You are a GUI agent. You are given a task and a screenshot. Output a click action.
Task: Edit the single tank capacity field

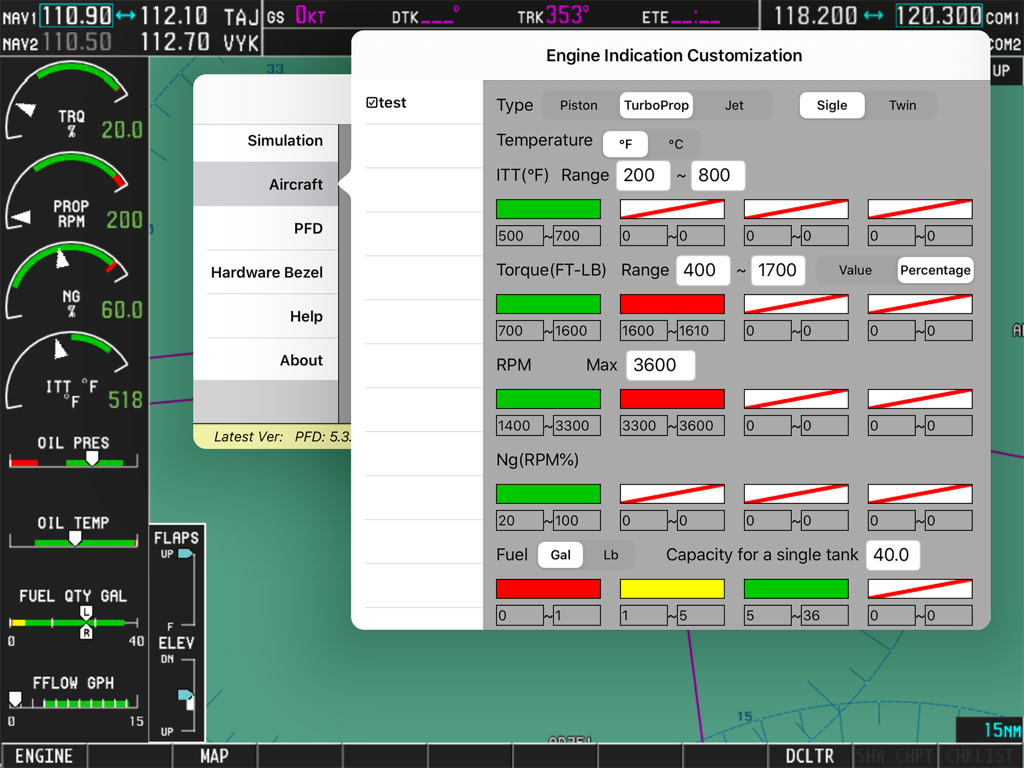[x=892, y=554]
